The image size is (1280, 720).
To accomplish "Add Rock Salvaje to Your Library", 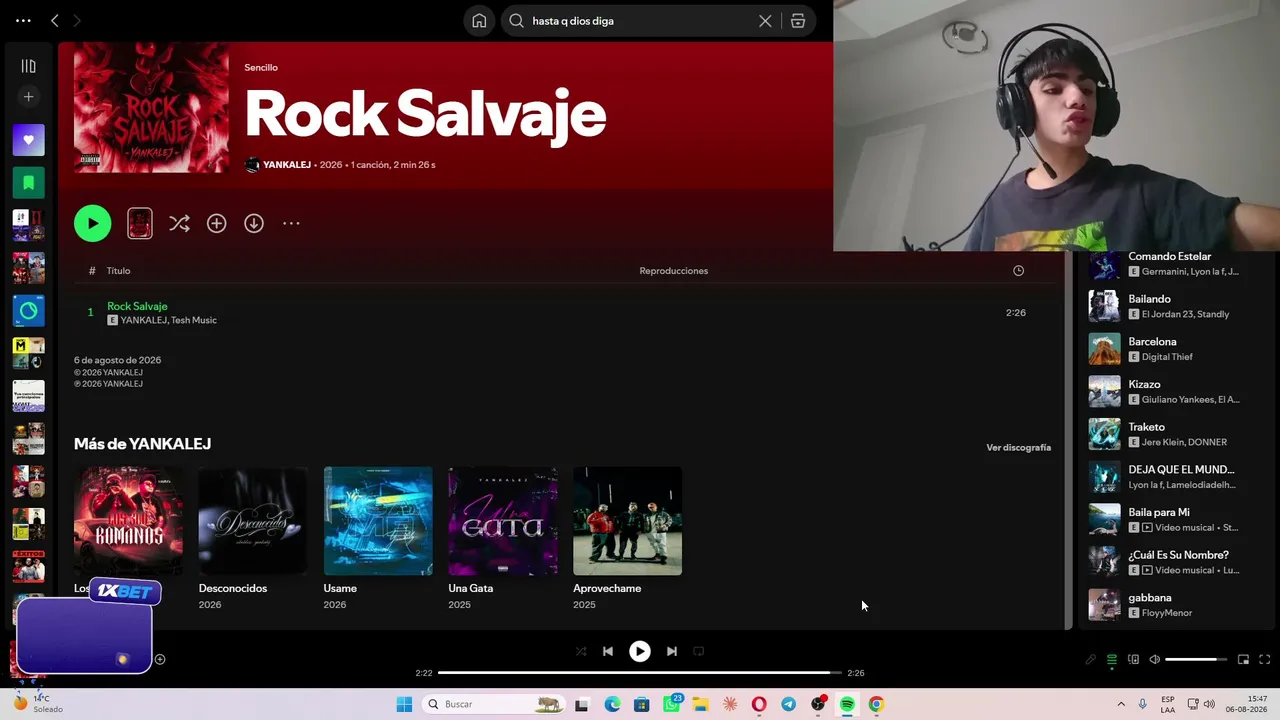I will tap(216, 223).
